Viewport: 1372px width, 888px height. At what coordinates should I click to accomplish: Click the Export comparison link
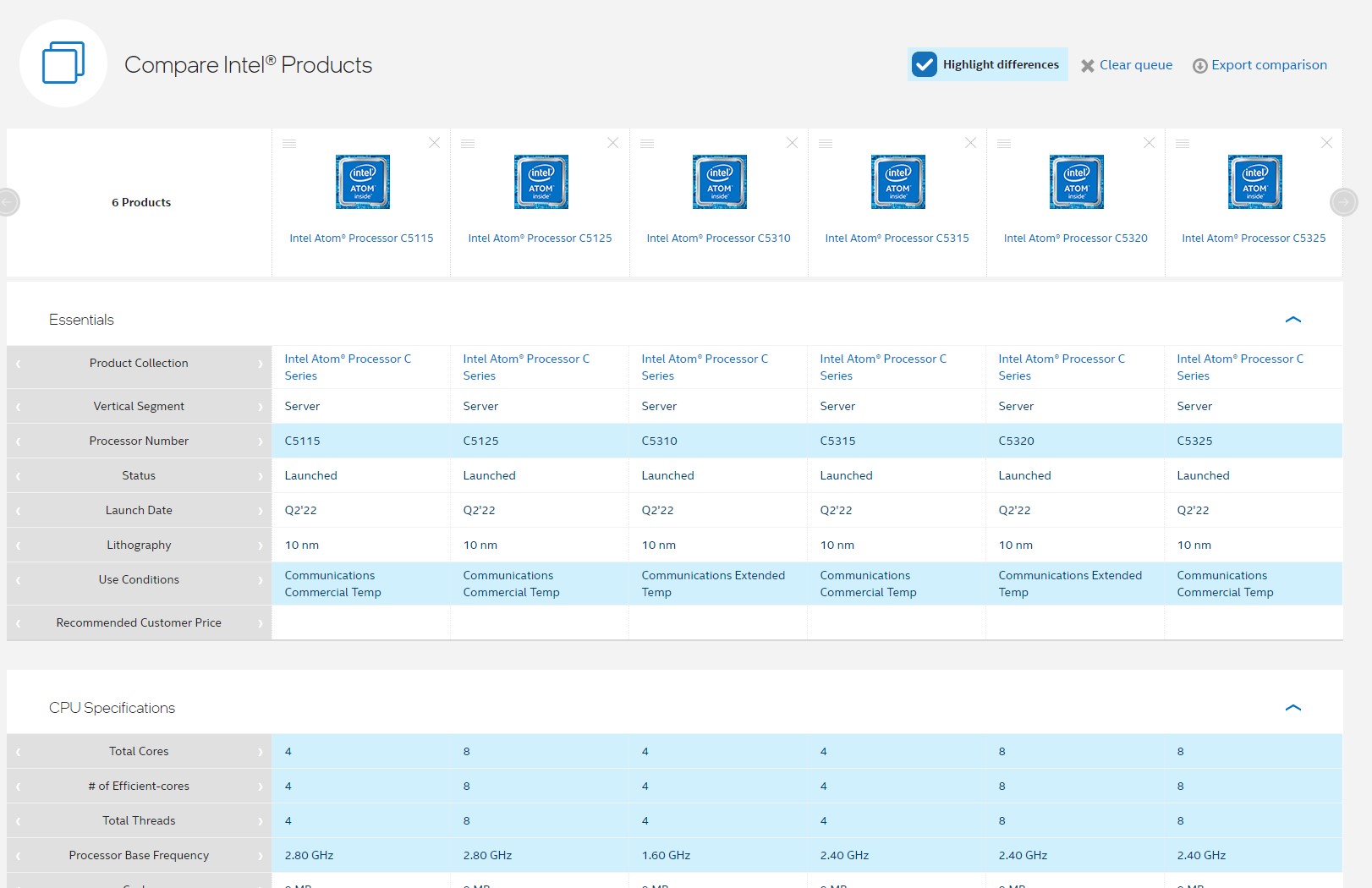(x=1269, y=65)
